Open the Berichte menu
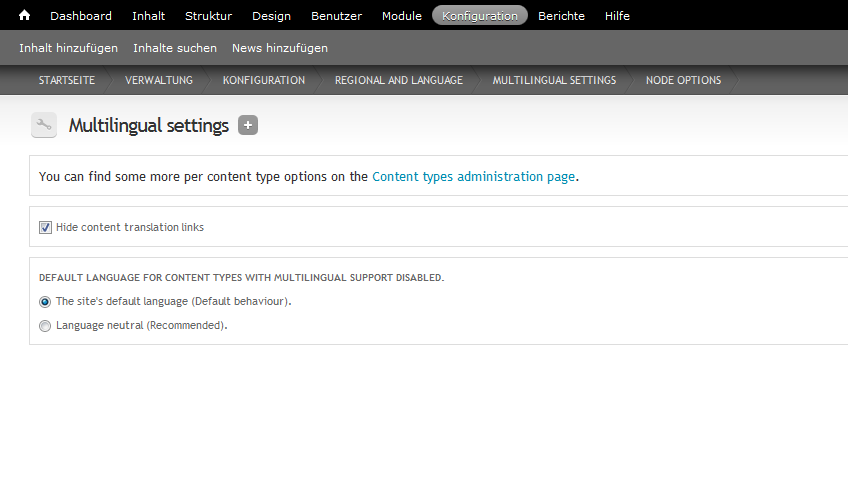 pos(561,16)
